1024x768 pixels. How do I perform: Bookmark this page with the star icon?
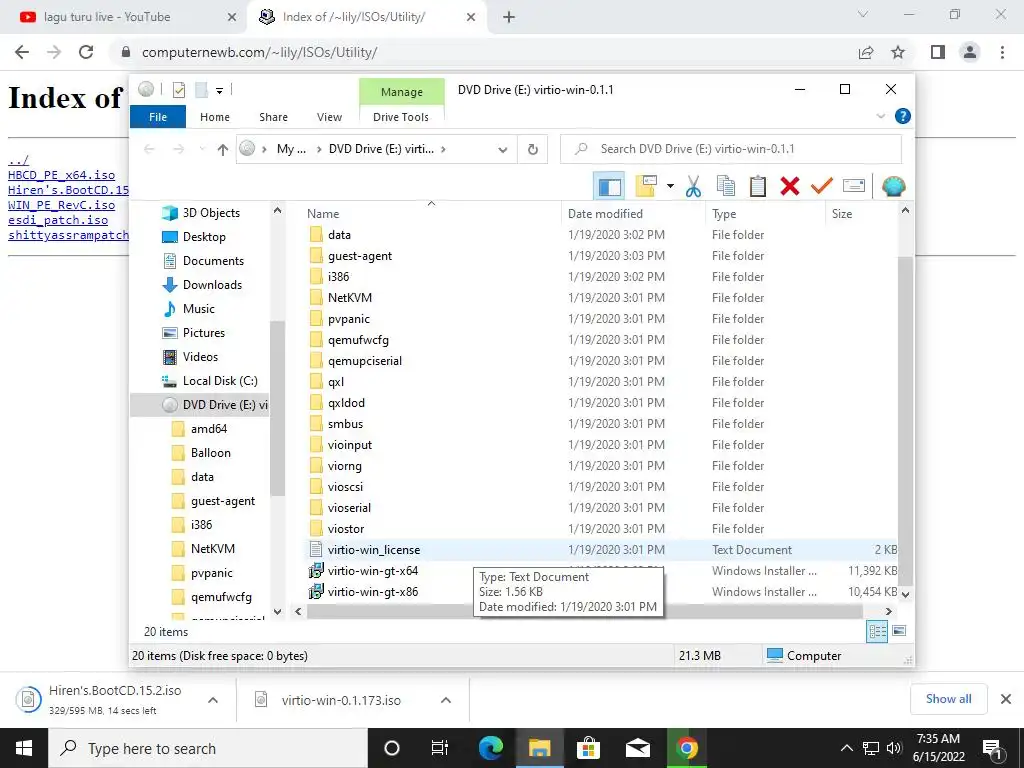(898, 52)
